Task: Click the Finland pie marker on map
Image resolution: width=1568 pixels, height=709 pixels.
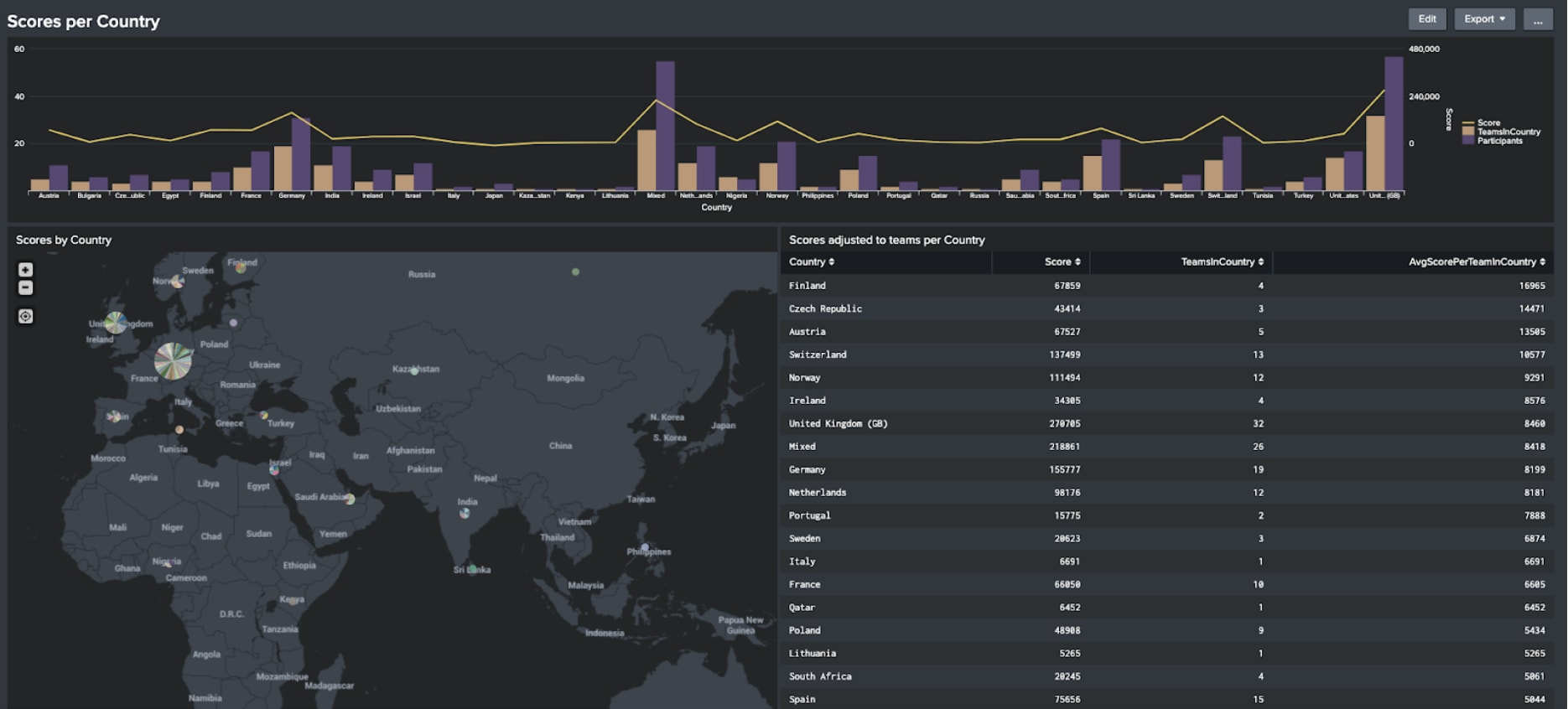Action: [x=241, y=267]
